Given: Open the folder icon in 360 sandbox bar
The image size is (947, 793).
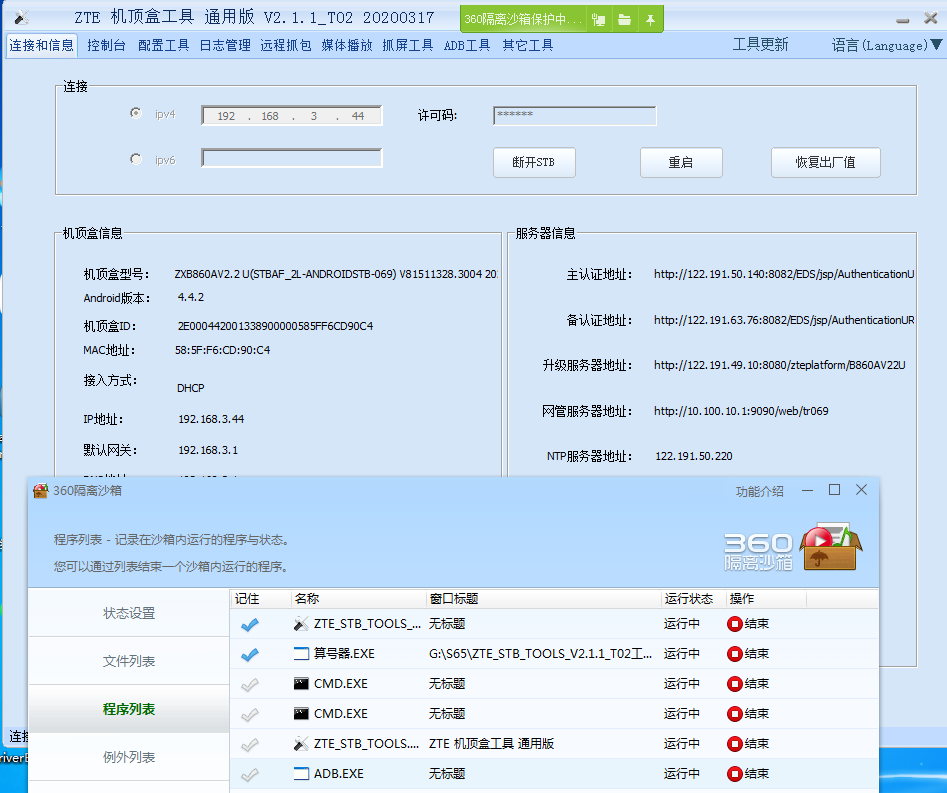Looking at the screenshot, I should [624, 20].
